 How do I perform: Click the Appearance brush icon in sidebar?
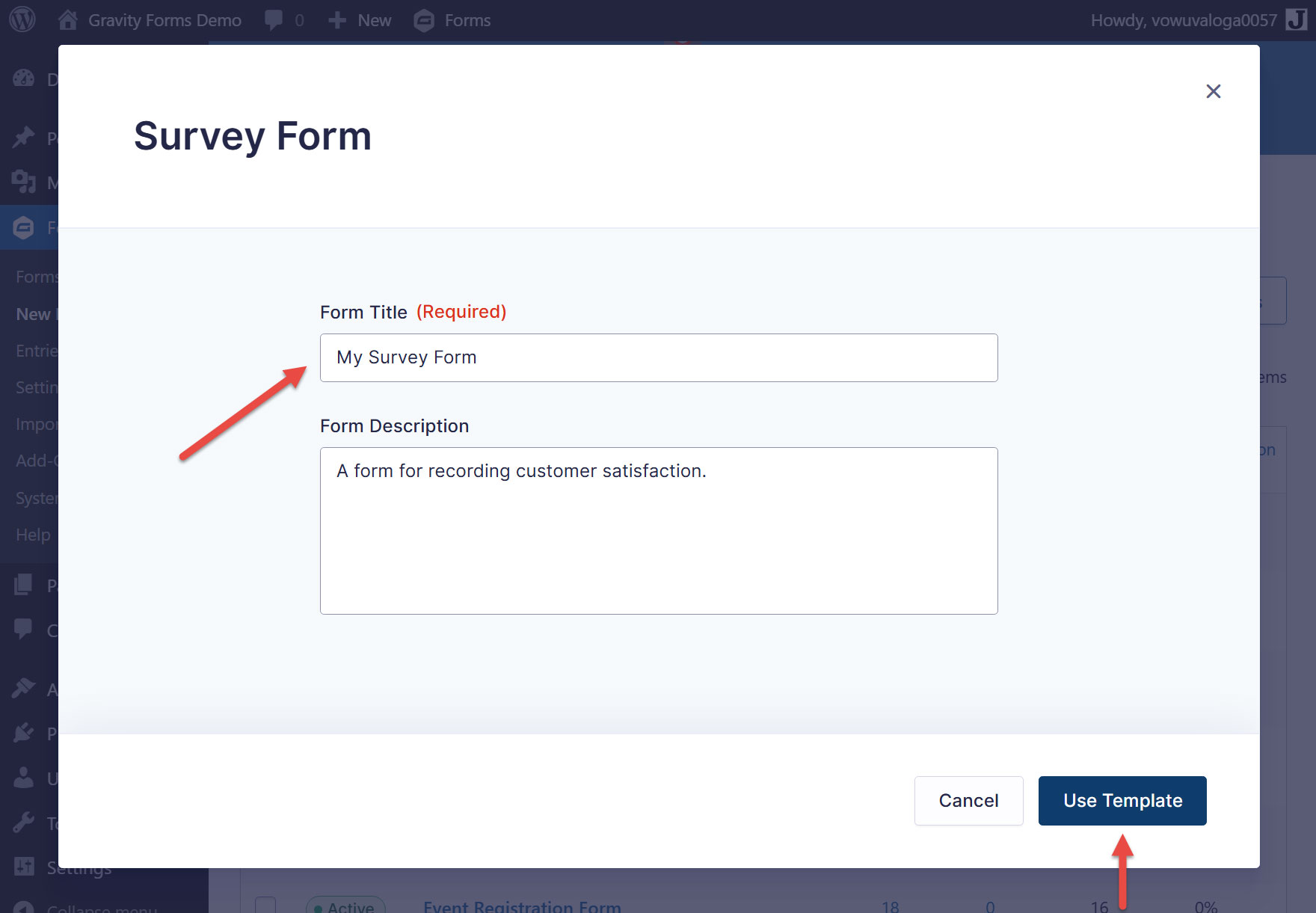tap(23, 689)
